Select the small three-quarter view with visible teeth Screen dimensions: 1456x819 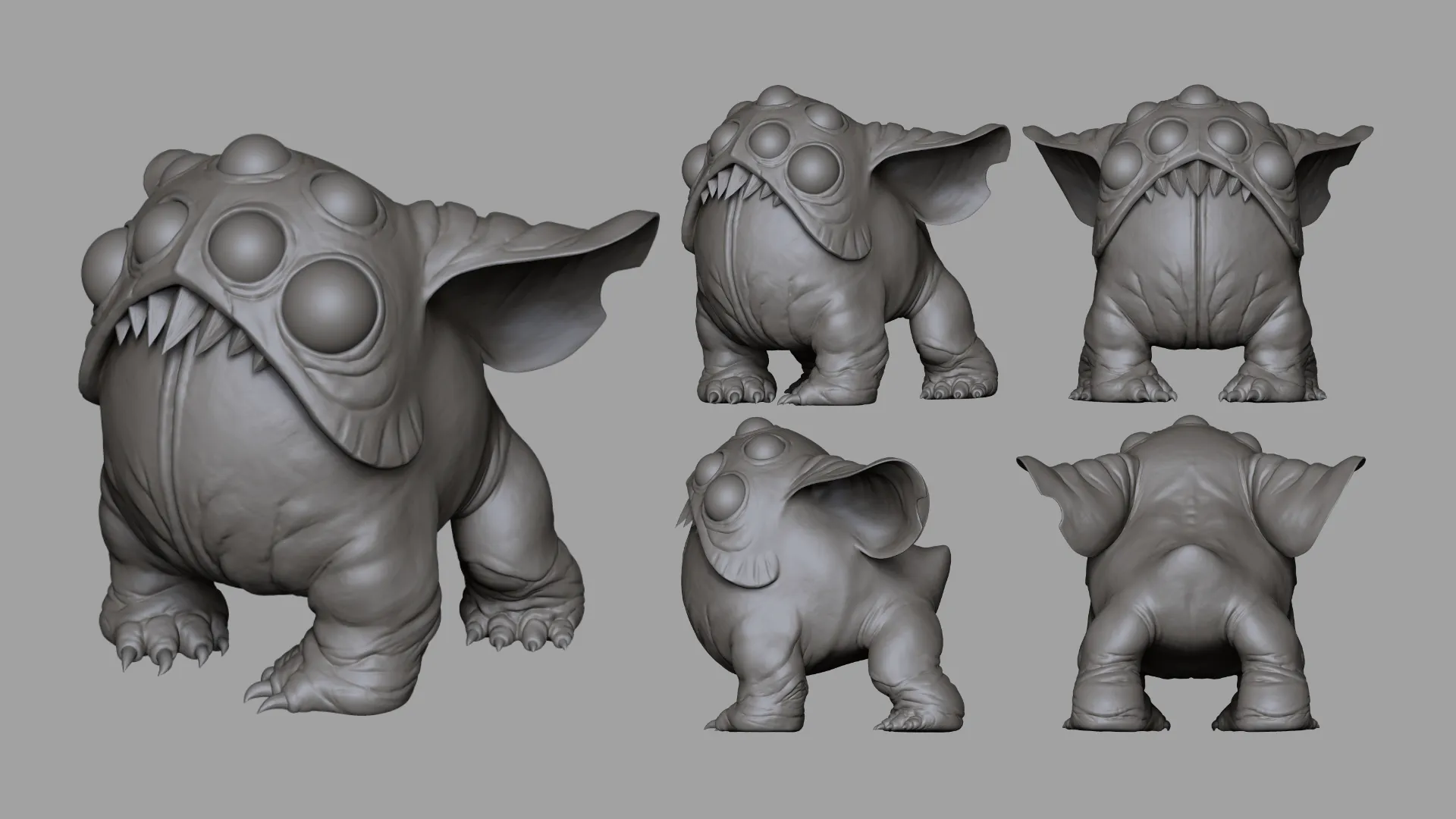tap(846, 244)
